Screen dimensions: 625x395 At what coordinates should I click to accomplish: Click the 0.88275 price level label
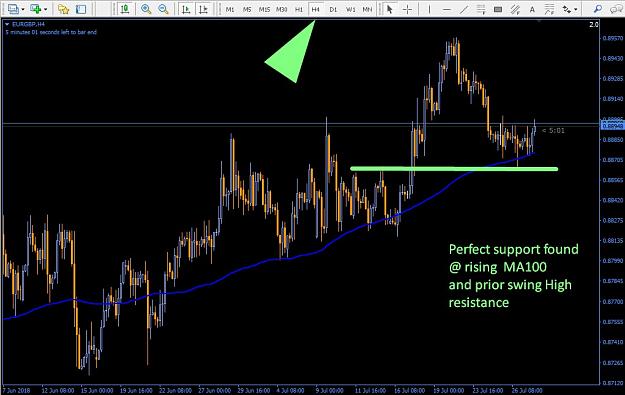pos(613,220)
